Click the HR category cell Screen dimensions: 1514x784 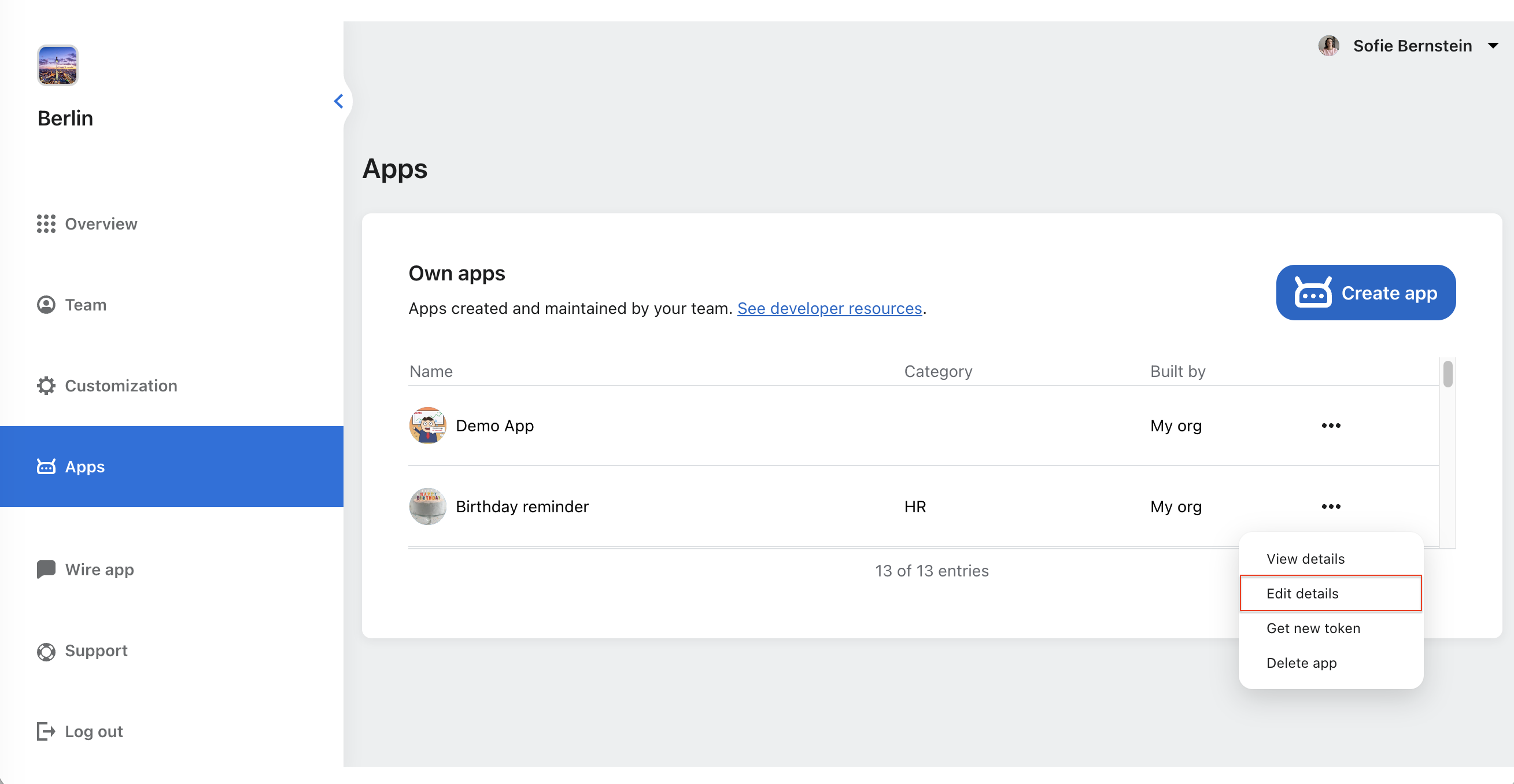pyautogui.click(x=915, y=506)
